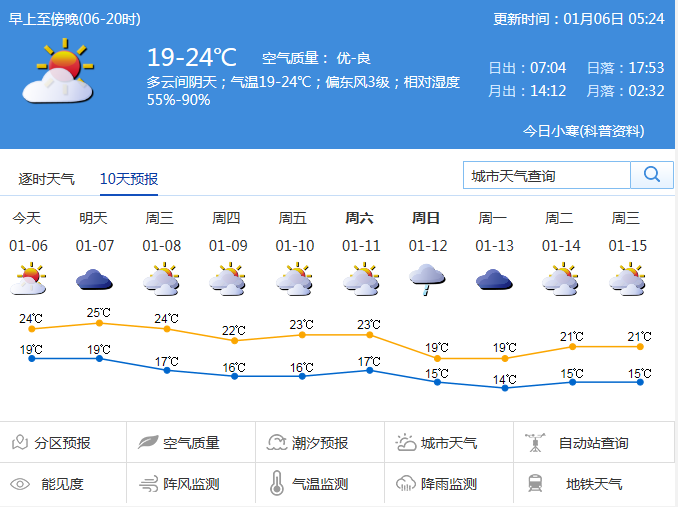Click the 城市天气查询 search field
Viewport: 678px width, 507px height.
point(547,175)
